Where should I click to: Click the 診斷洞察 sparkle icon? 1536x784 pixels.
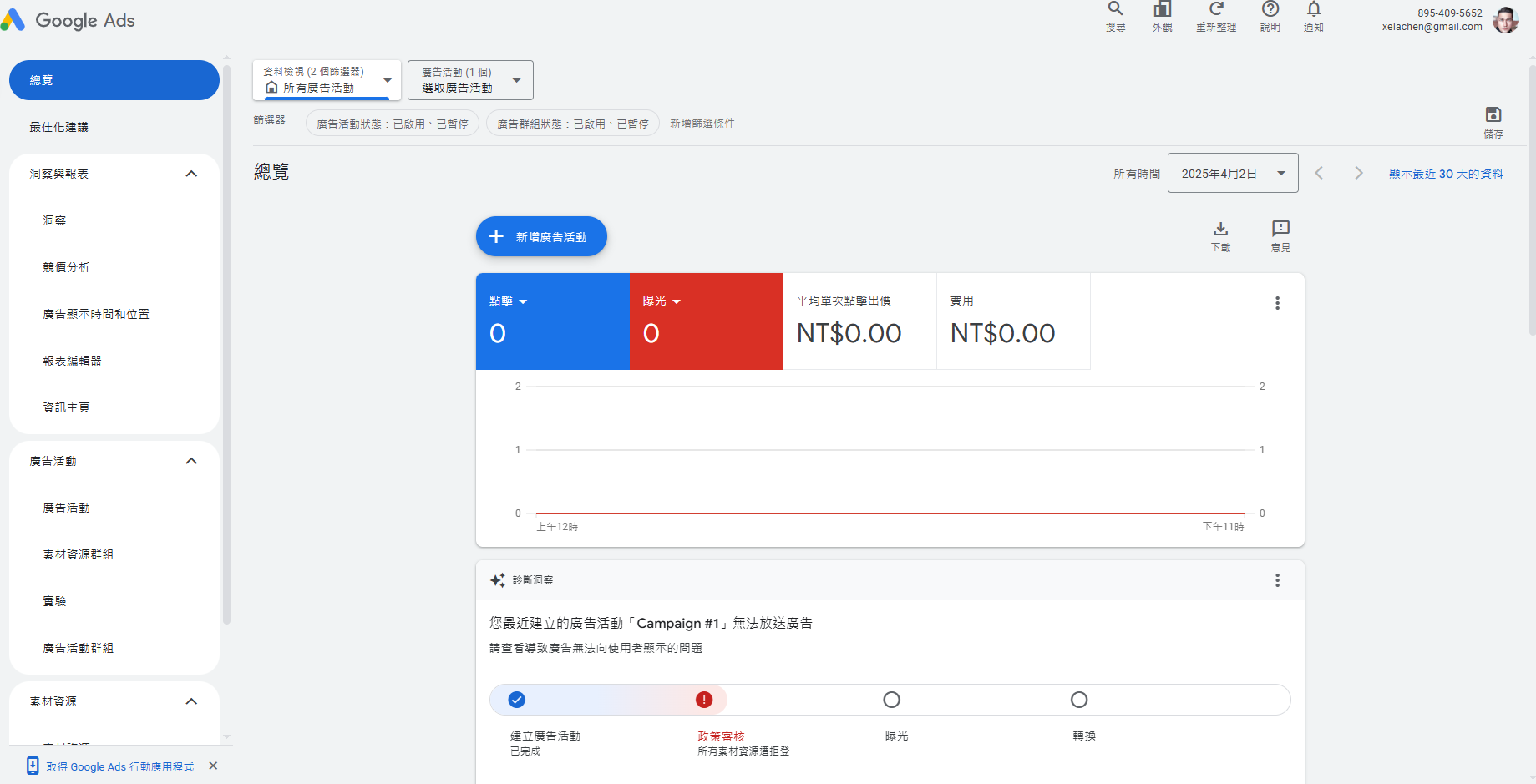point(498,580)
